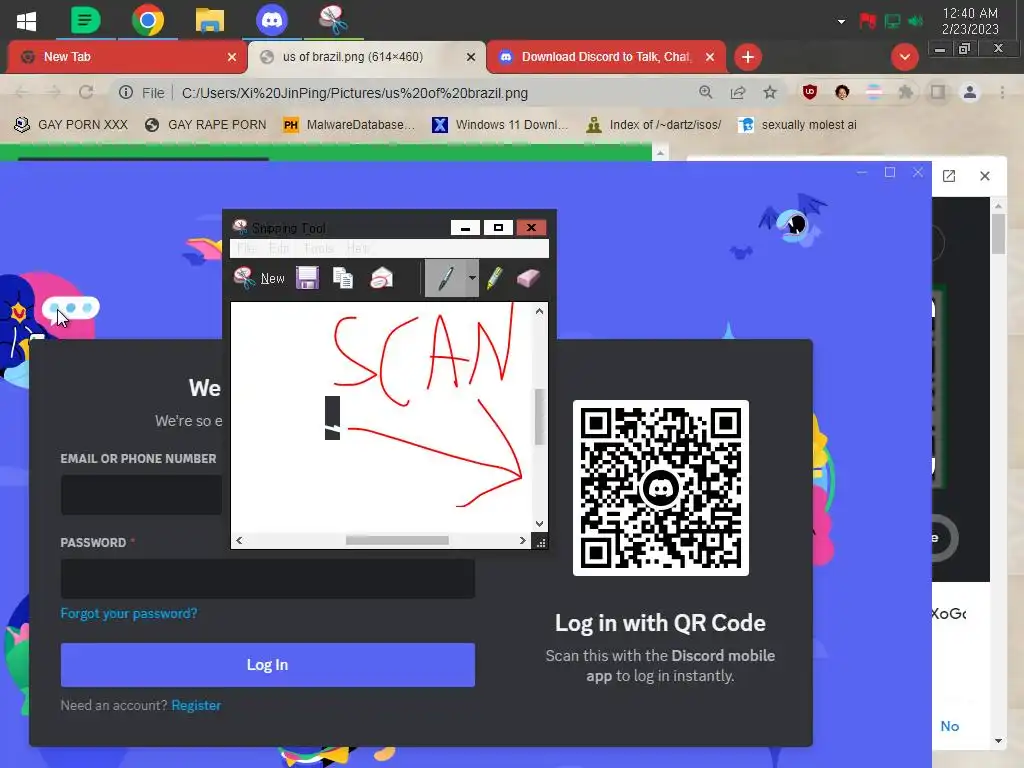Viewport: 1024px width, 768px height.
Task: Open Snipping Tool from the taskbar
Action: [333, 21]
